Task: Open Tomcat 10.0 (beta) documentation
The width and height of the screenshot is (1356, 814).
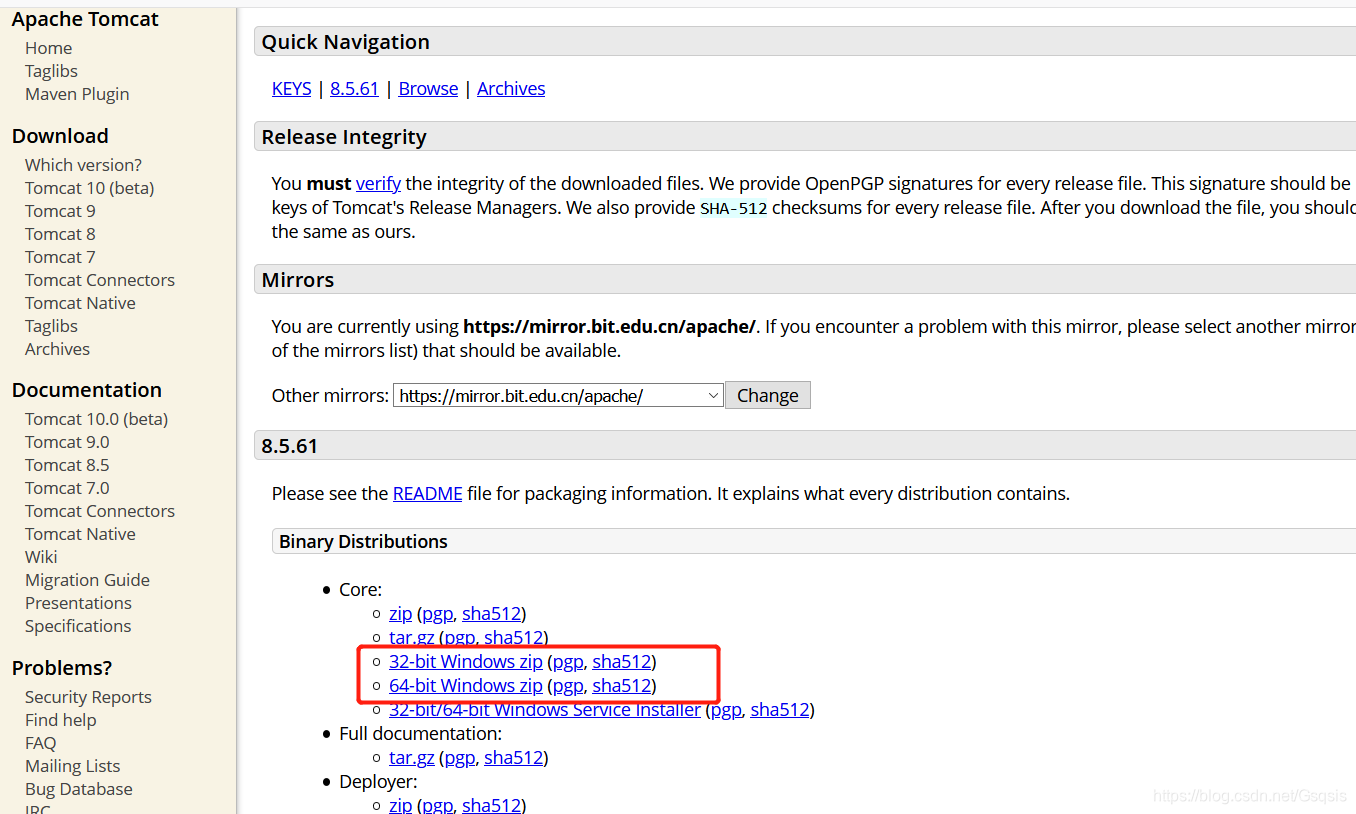Action: tap(96, 419)
